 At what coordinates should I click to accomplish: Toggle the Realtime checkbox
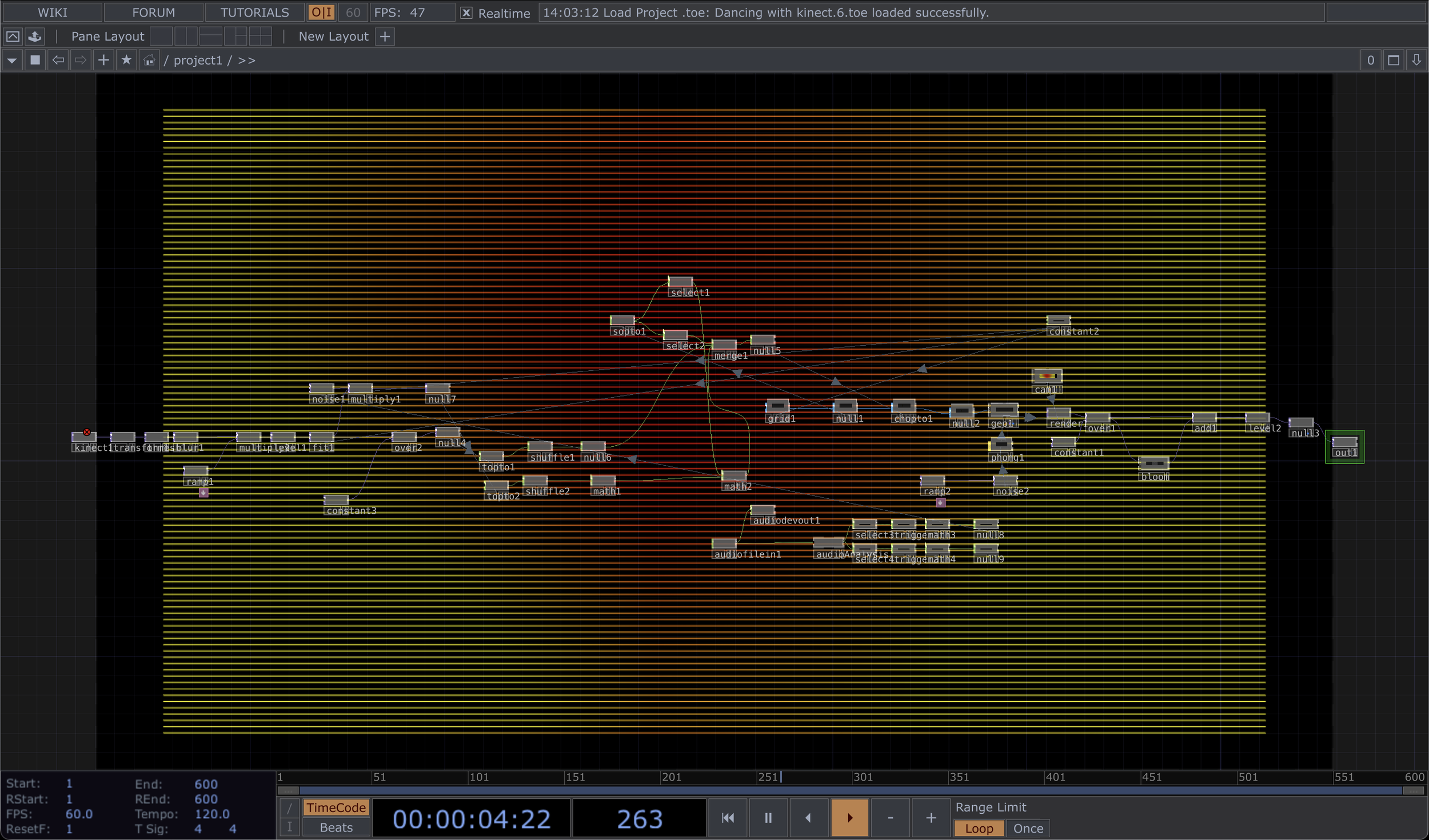pos(466,13)
